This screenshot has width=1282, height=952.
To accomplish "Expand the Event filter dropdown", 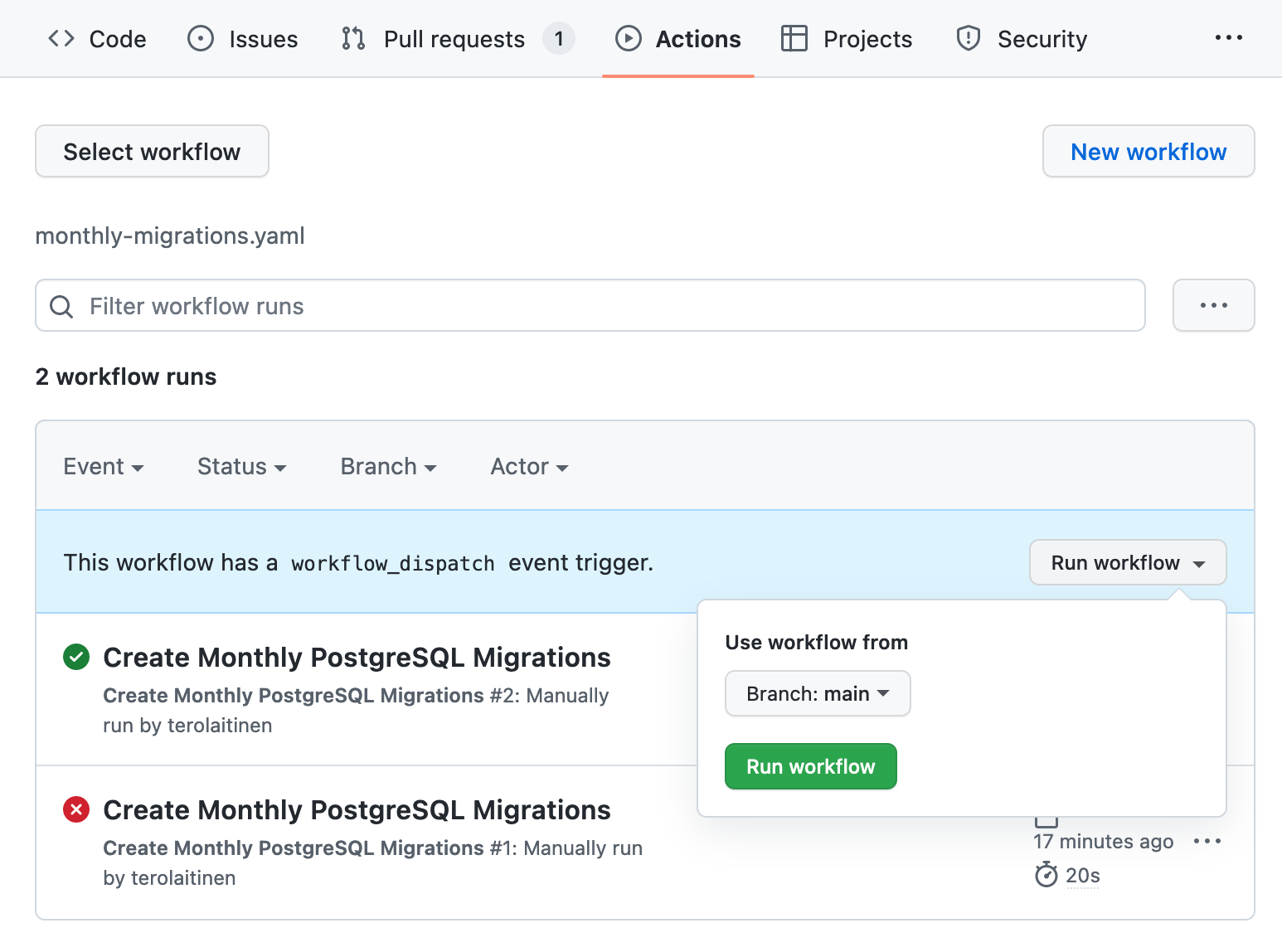I will tap(104, 467).
